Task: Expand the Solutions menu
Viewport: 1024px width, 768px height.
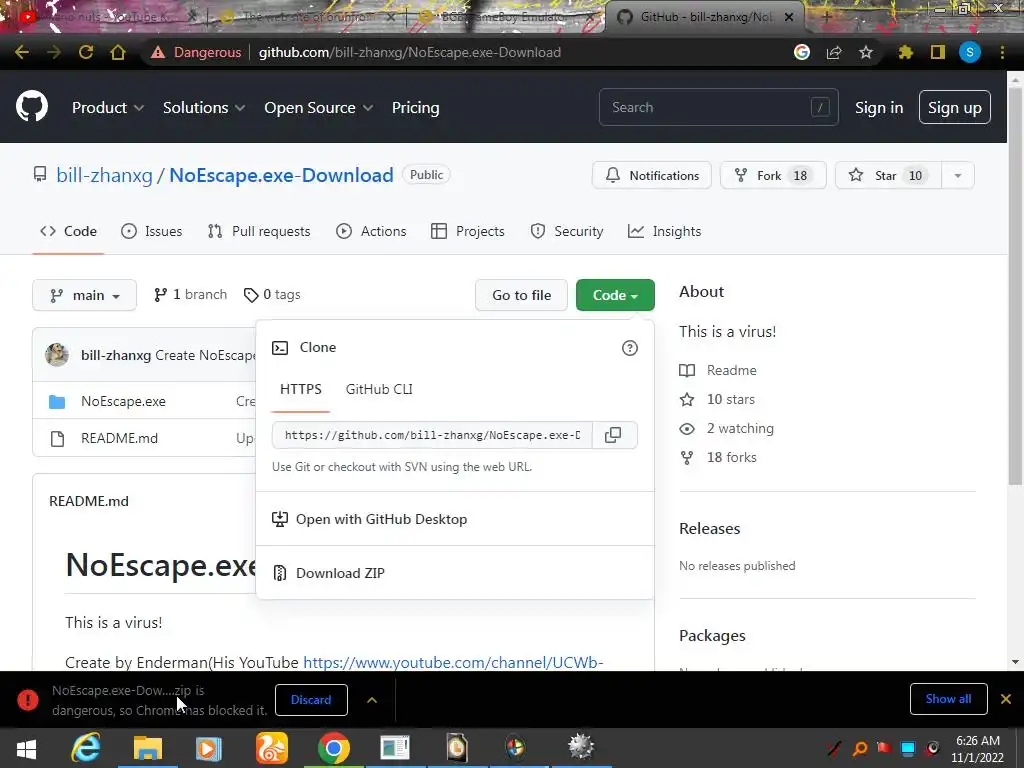Action: [x=204, y=108]
